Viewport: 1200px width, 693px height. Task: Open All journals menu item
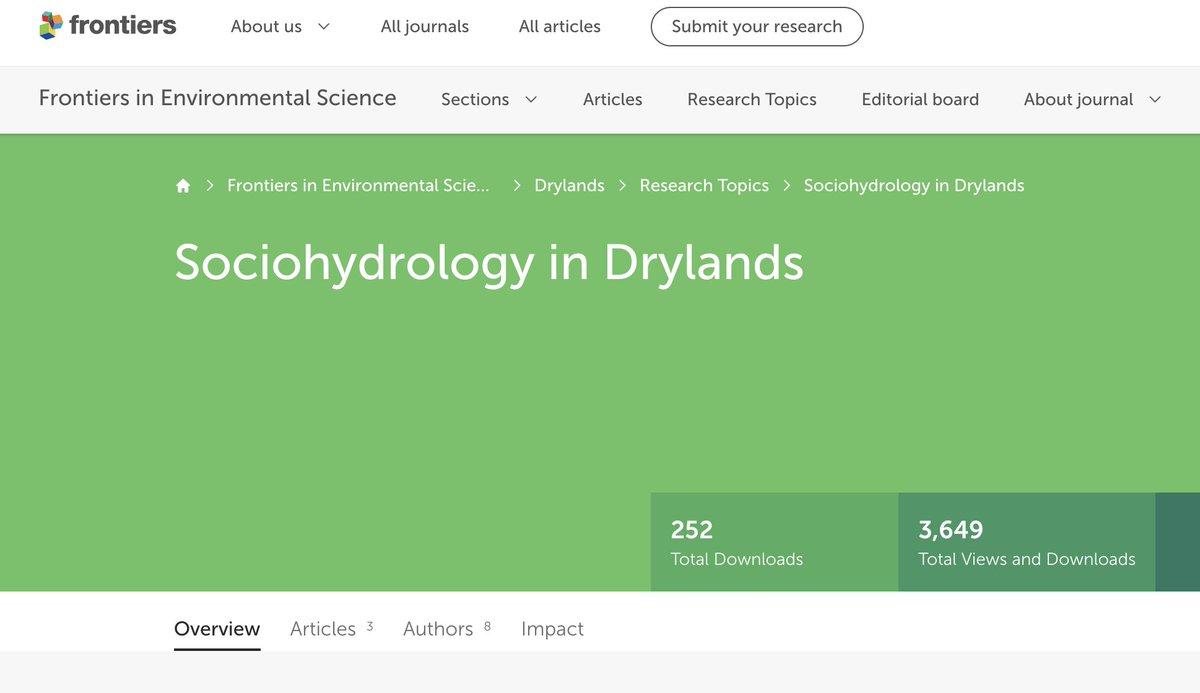pos(425,27)
